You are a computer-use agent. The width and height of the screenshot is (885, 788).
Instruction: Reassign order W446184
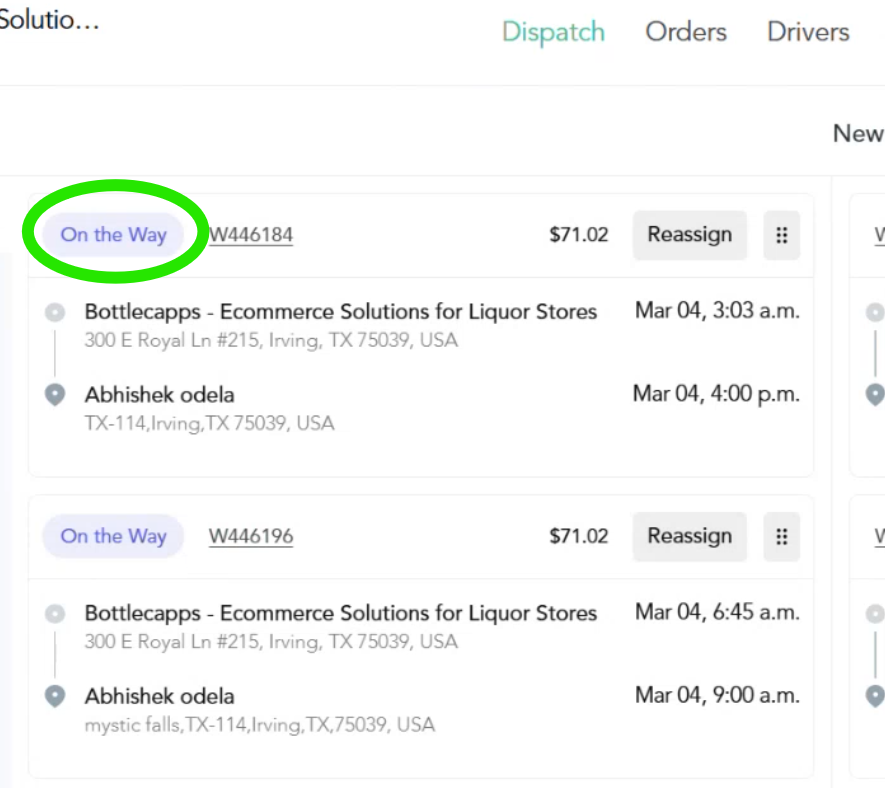[x=690, y=235]
